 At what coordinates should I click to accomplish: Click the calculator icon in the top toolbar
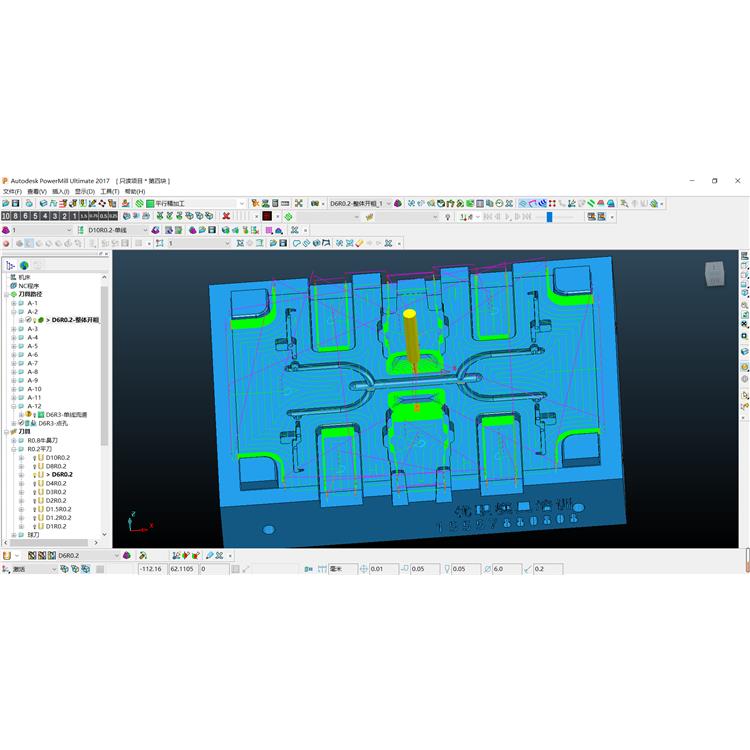275,203
